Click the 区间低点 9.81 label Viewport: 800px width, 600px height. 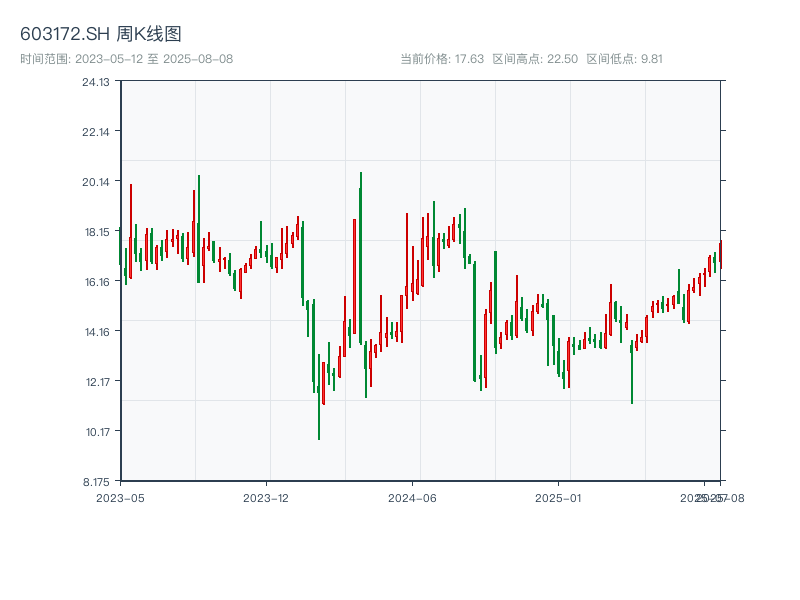point(624,59)
